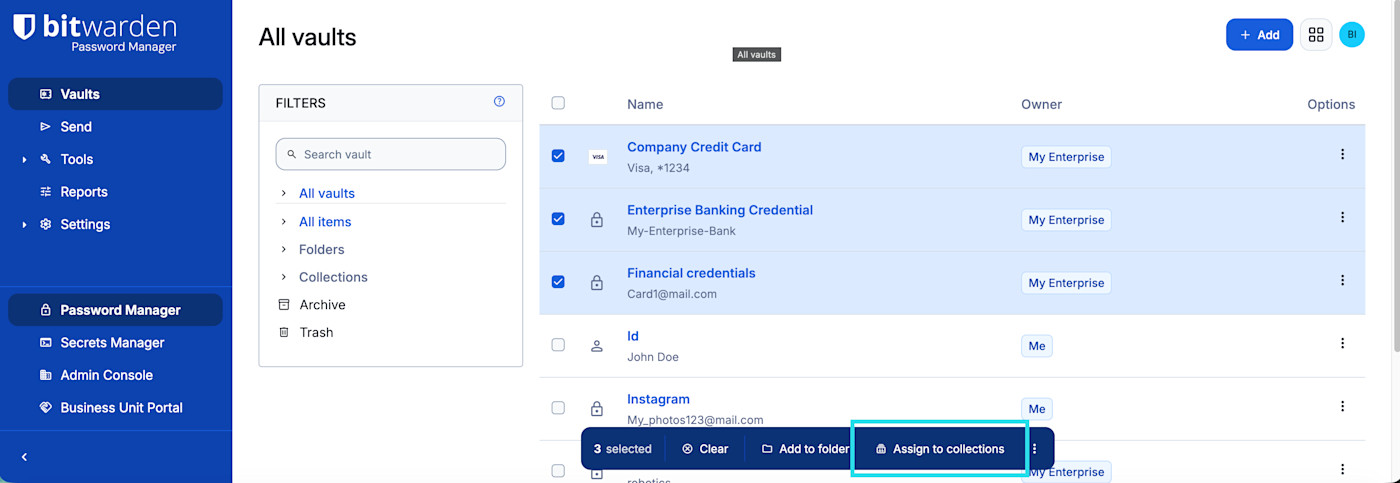Click My Enterprise badge for Enterprise Banking Credential

coord(1066,220)
